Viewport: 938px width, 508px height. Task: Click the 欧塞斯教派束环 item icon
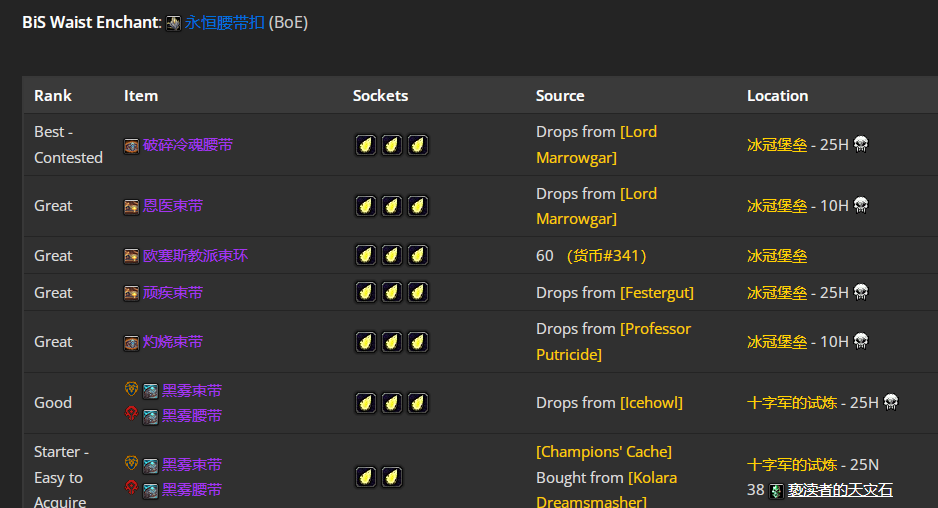[x=131, y=257]
